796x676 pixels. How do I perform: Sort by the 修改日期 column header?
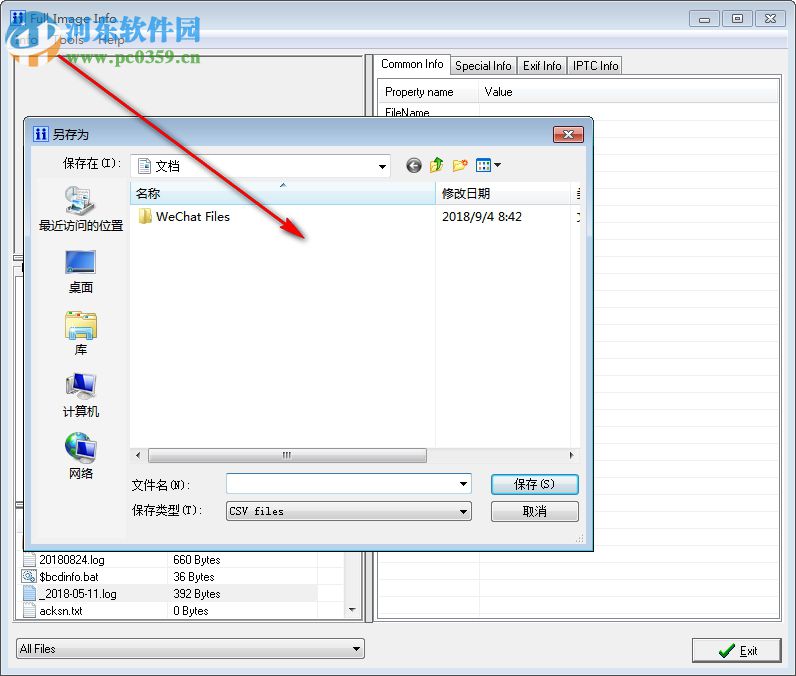[503, 193]
